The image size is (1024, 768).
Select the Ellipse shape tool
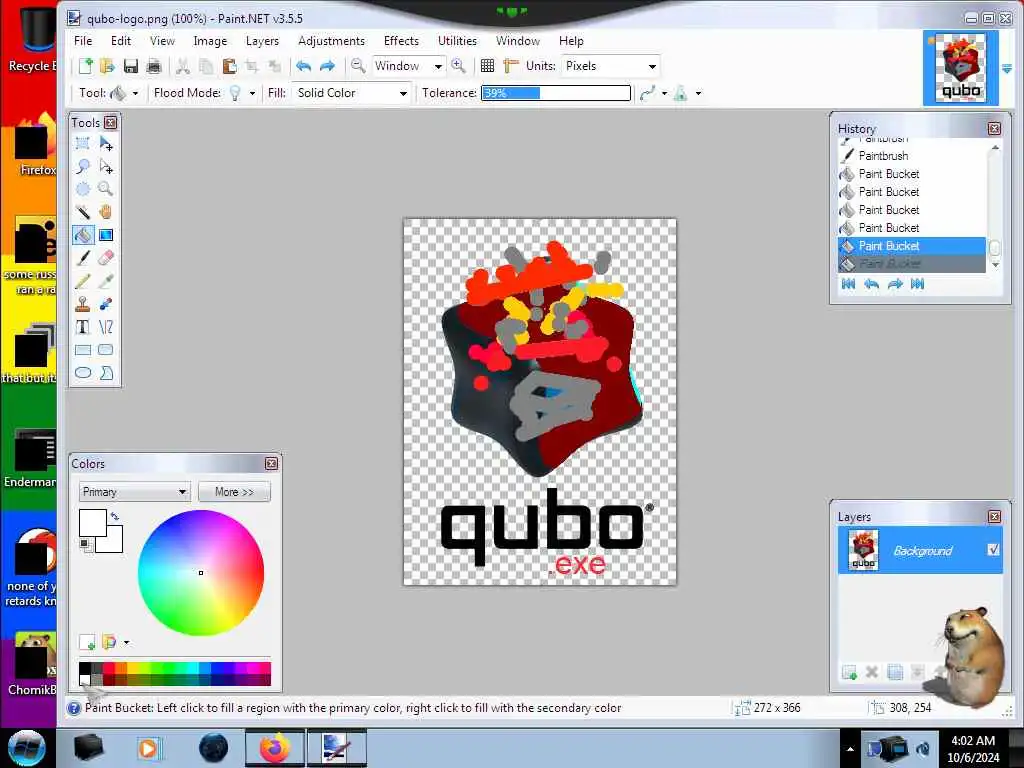[83, 373]
